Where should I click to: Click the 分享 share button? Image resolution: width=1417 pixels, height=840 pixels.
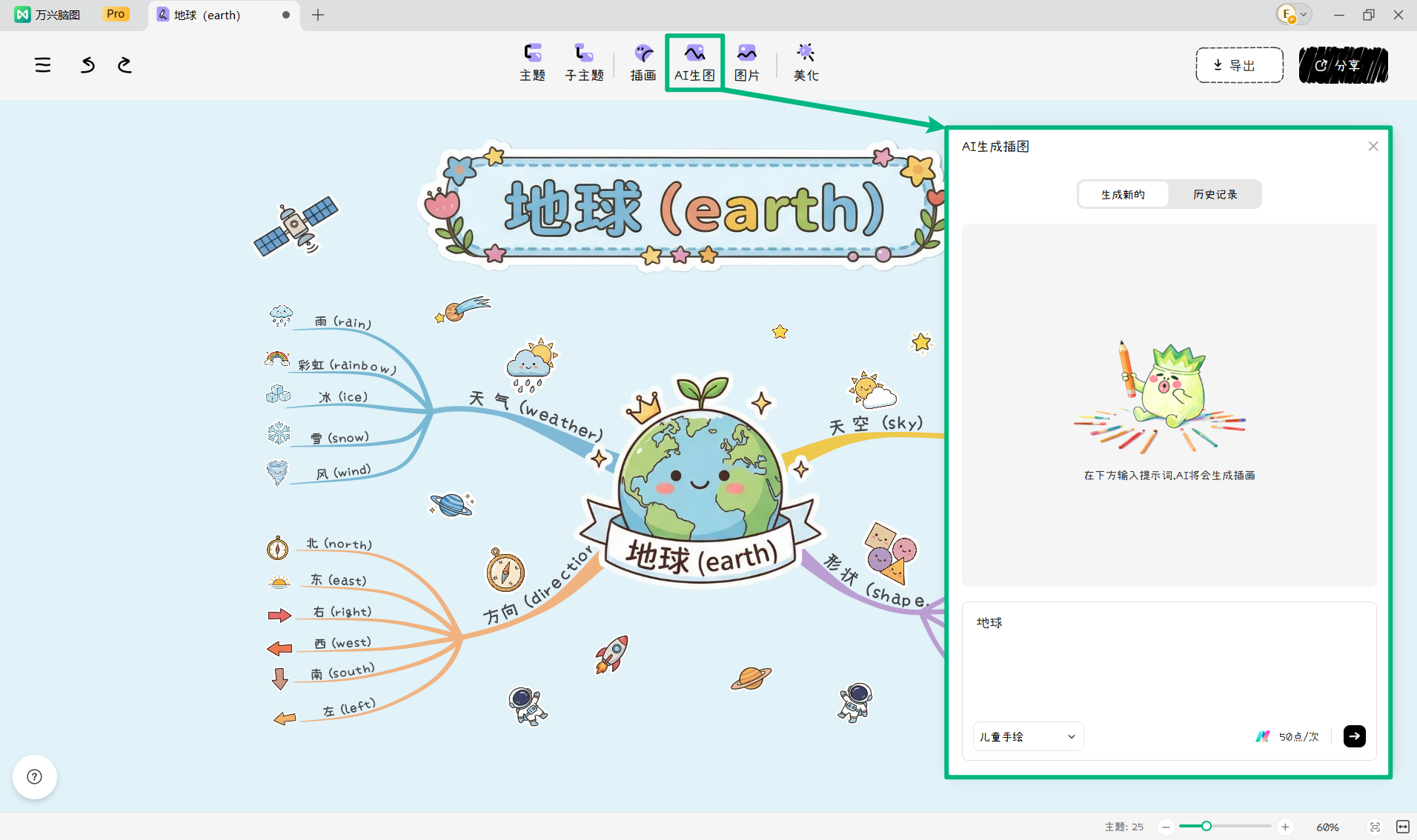(1343, 65)
